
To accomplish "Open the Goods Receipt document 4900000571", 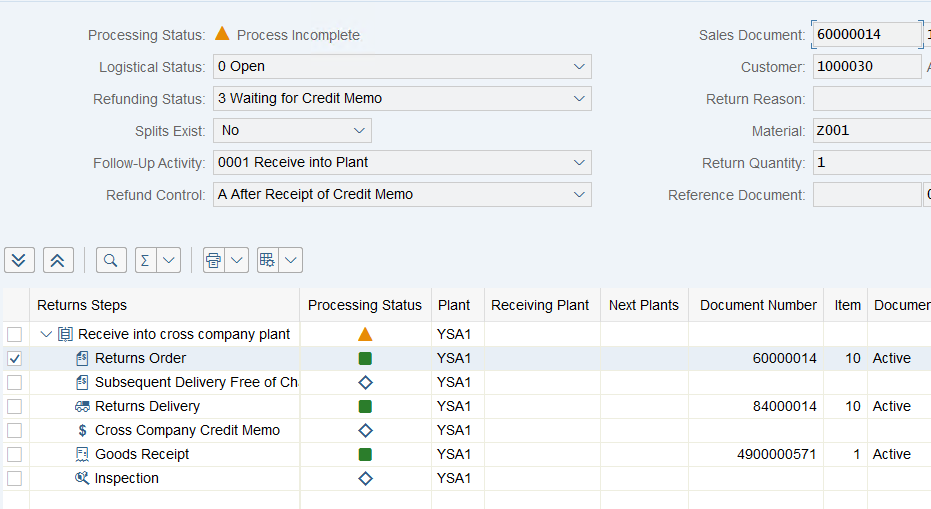I will 777,454.
